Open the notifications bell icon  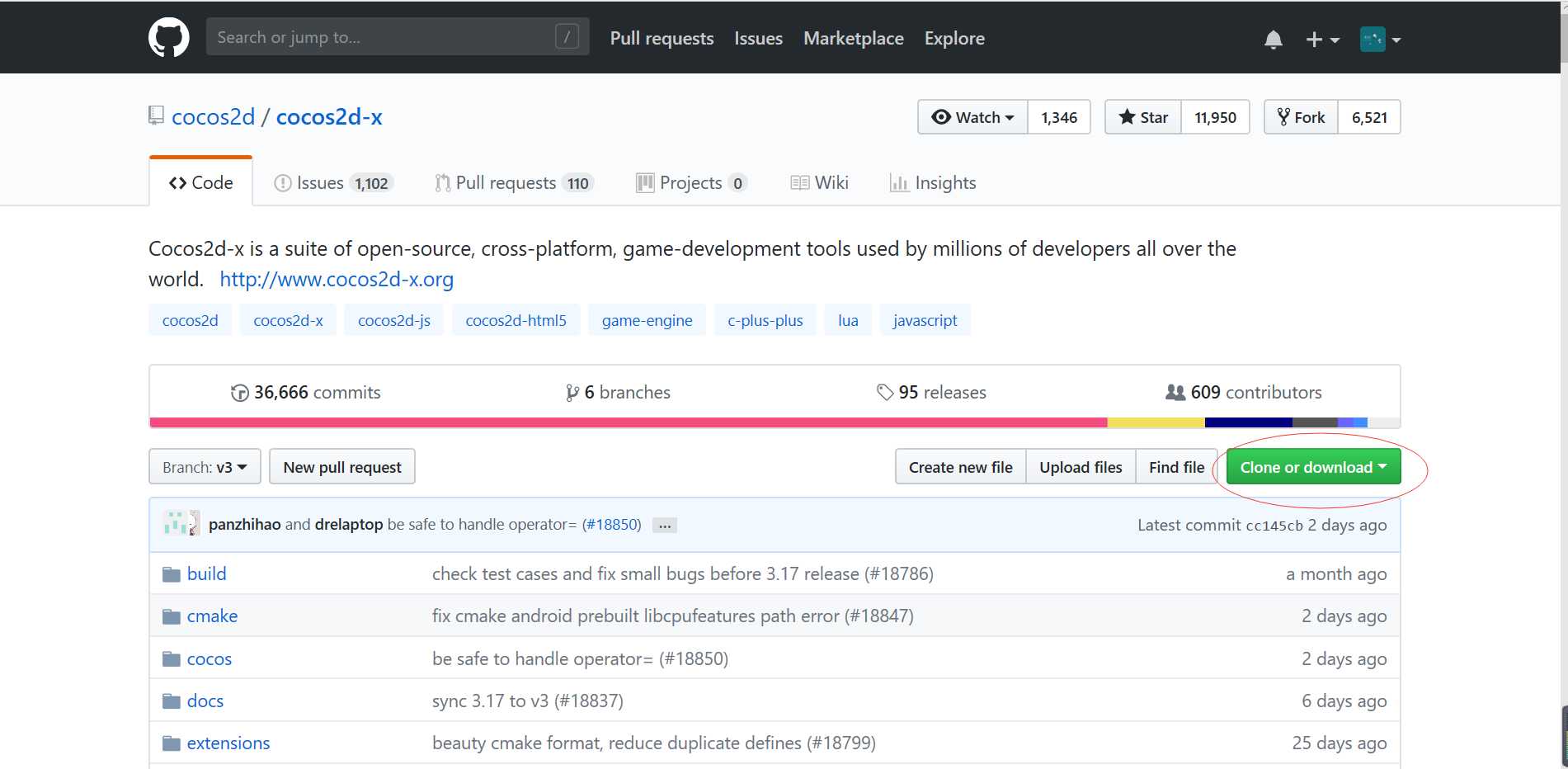click(1274, 39)
